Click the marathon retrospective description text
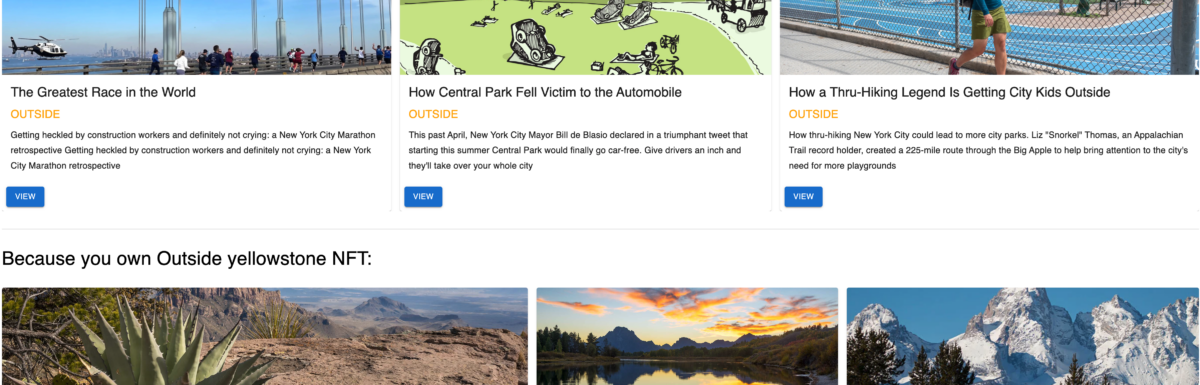Screen dimensions: 1200x385 (194, 150)
